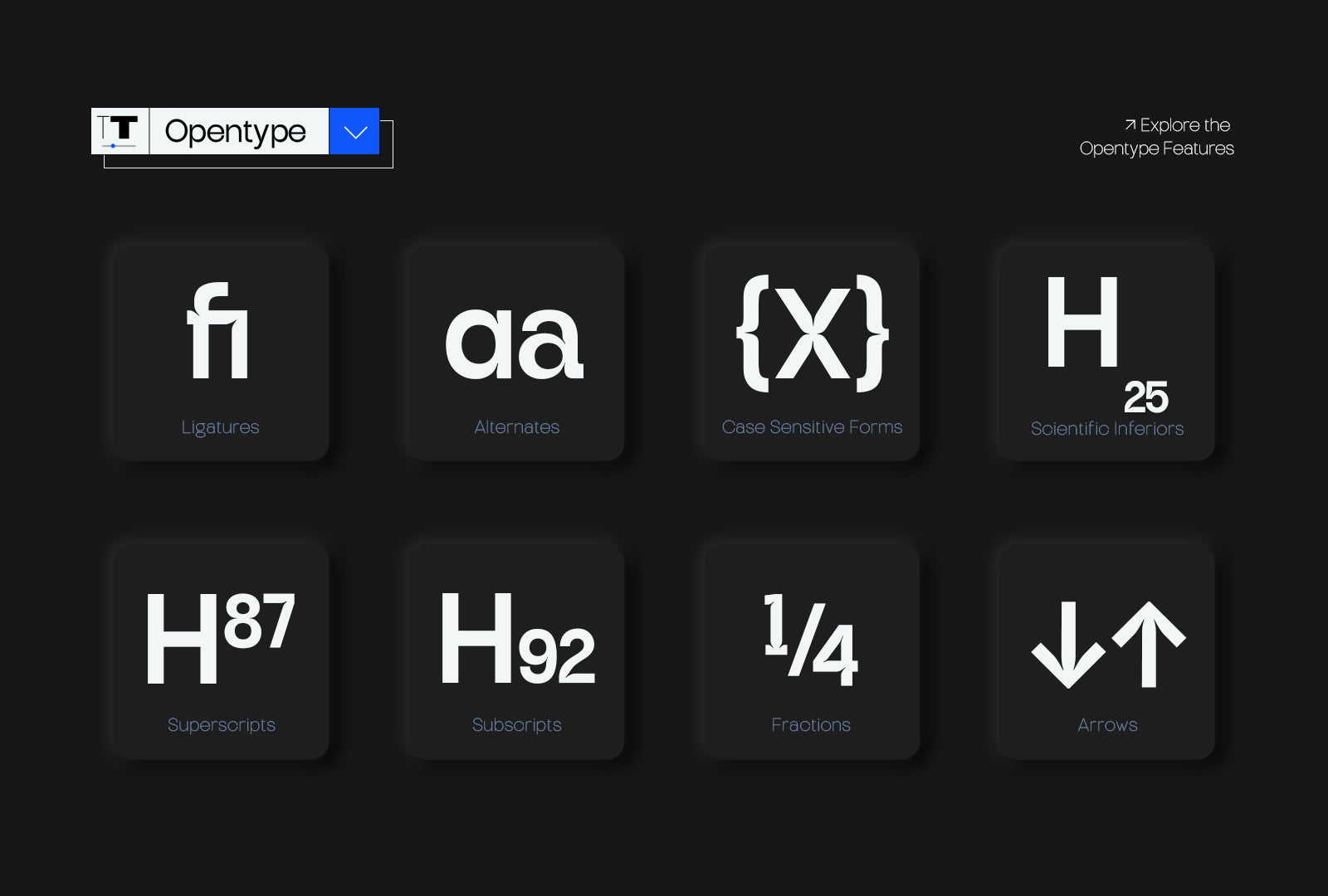Click the Opentype text field
The height and width of the screenshot is (896, 1328).
coord(238,131)
